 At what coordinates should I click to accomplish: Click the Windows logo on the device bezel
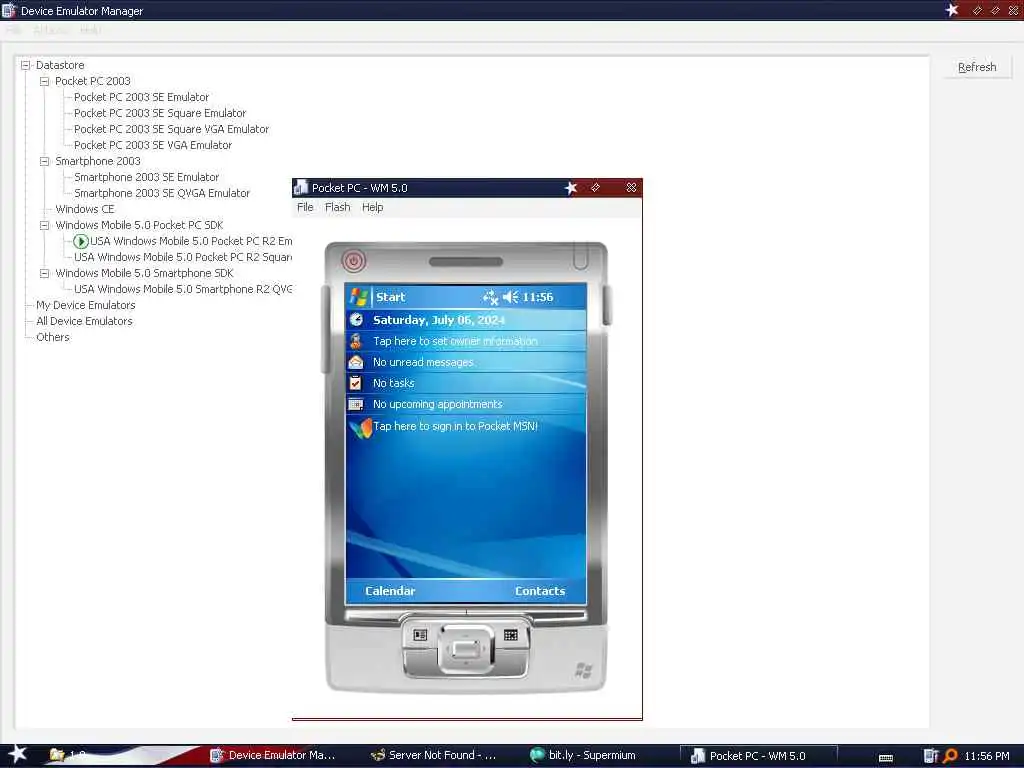click(583, 669)
